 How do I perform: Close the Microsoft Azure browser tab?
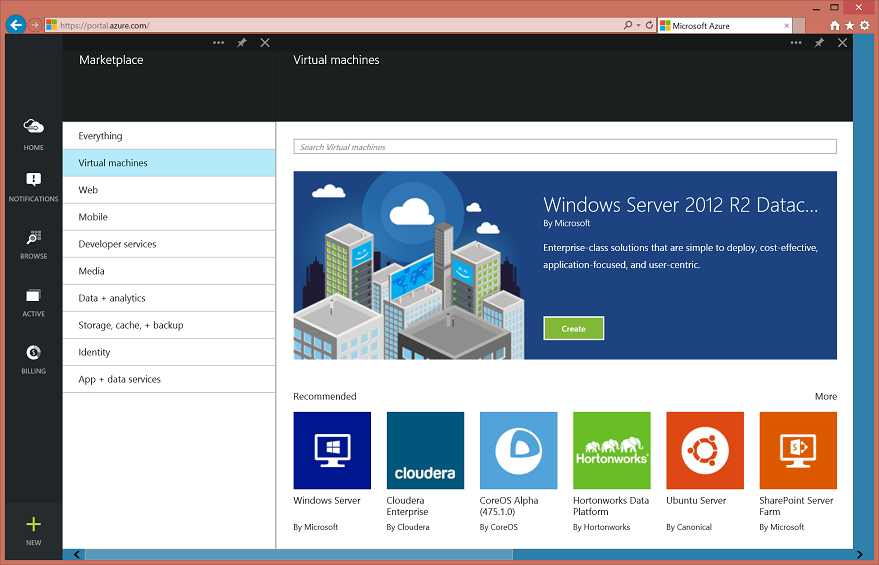click(787, 26)
